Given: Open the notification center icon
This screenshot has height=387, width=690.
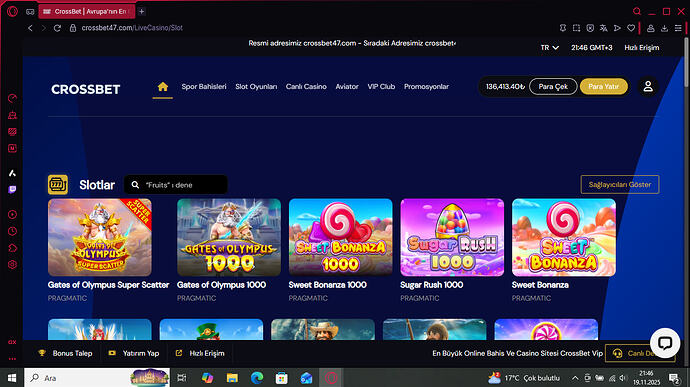Looking at the screenshot, I should pyautogui.click(x=674, y=378).
